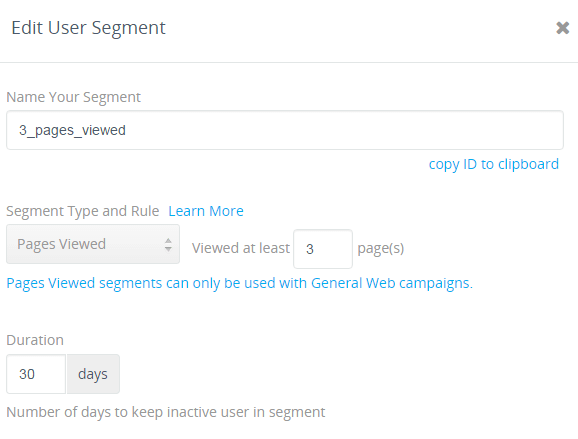Click the inactive user duration help text
The image size is (578, 439).
point(166,412)
